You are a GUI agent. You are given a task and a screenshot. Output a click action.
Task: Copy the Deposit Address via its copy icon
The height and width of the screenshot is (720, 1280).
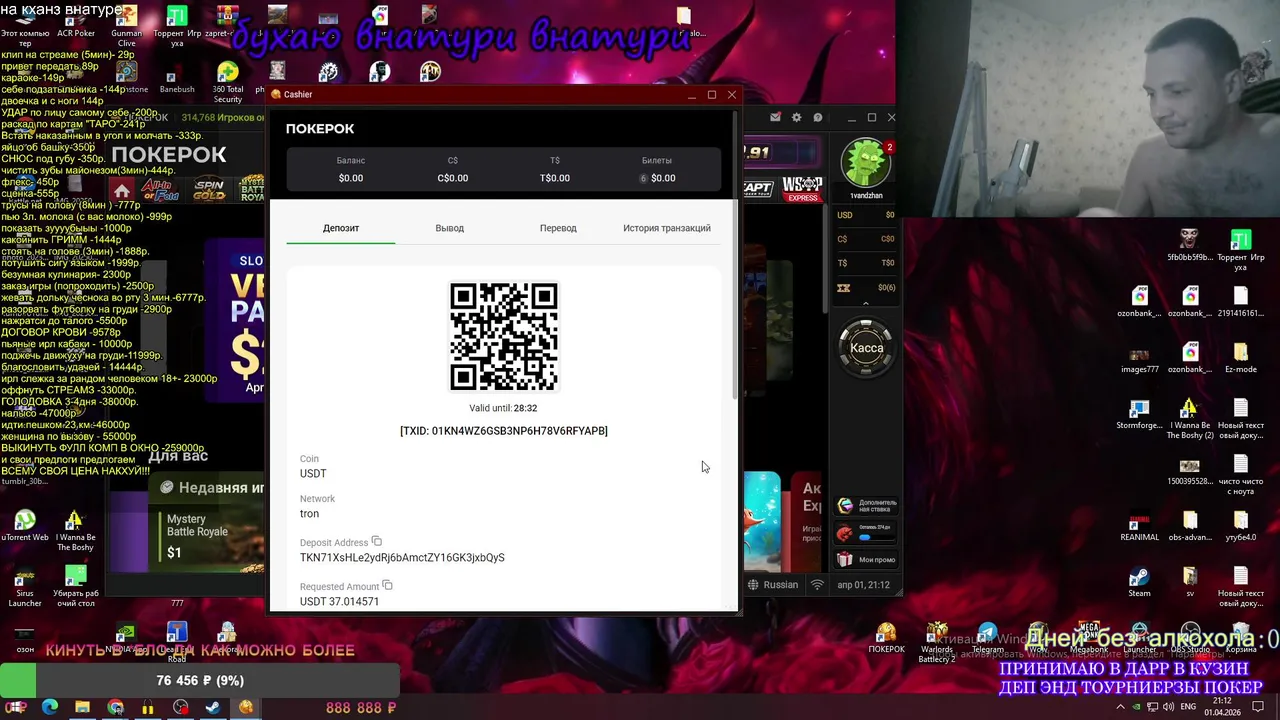[x=377, y=542]
